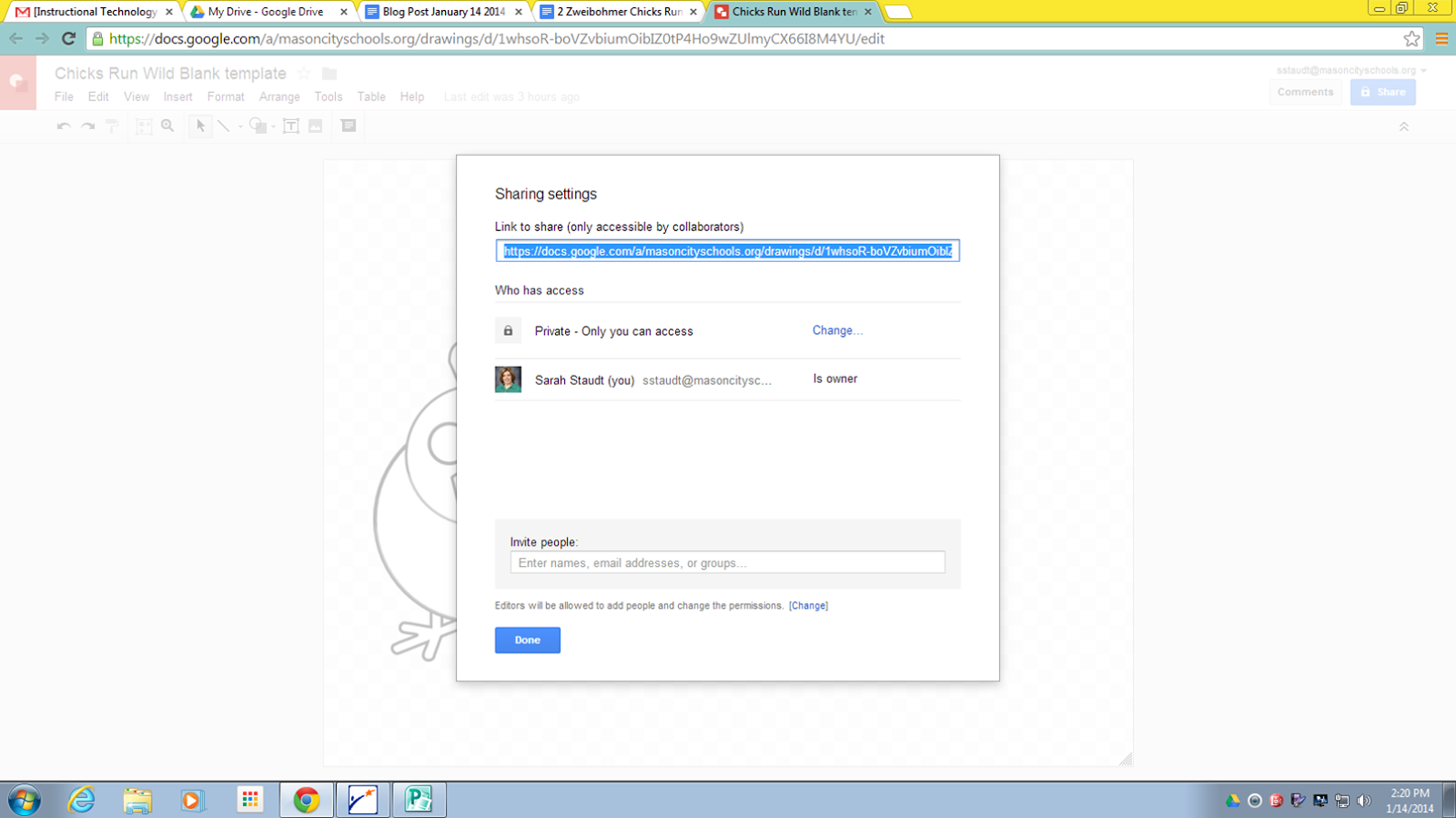Image resolution: width=1456 pixels, height=818 pixels.
Task: Click the Zoom to fit icon
Action: [x=144, y=126]
